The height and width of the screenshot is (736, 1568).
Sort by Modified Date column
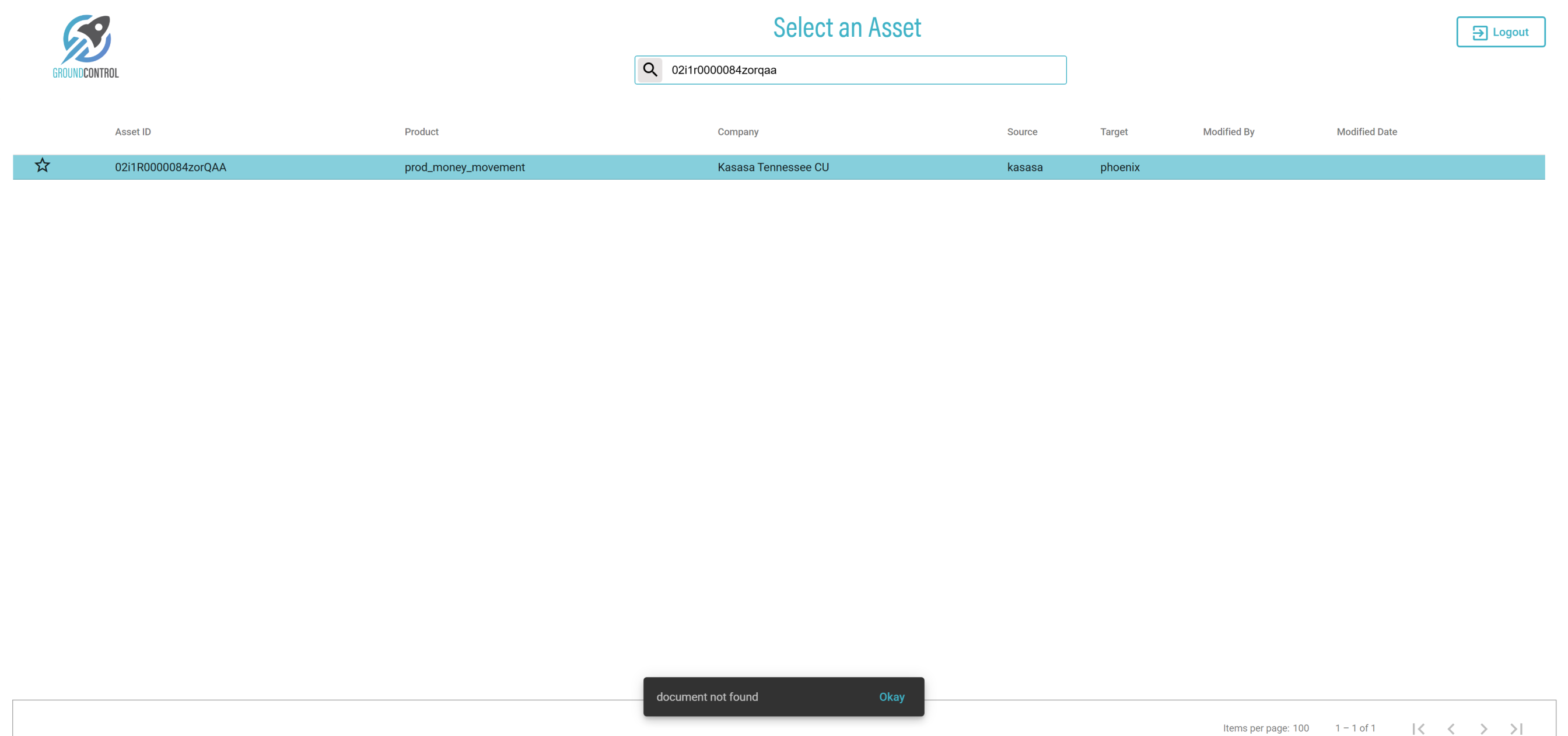click(1367, 131)
